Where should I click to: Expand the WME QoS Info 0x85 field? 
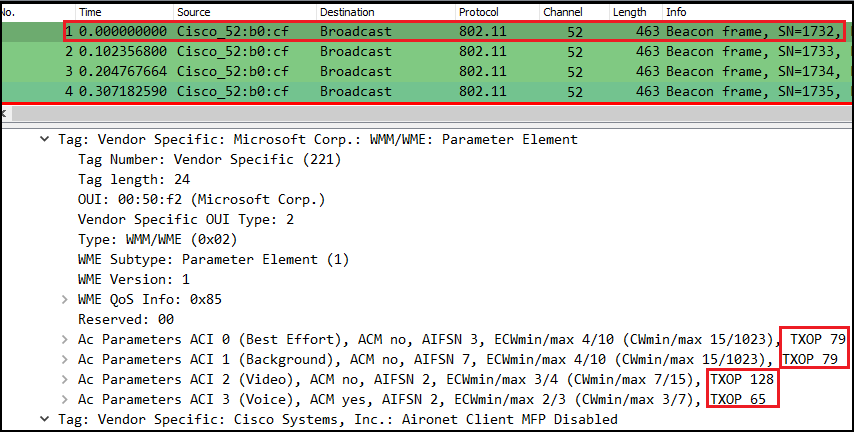point(64,299)
